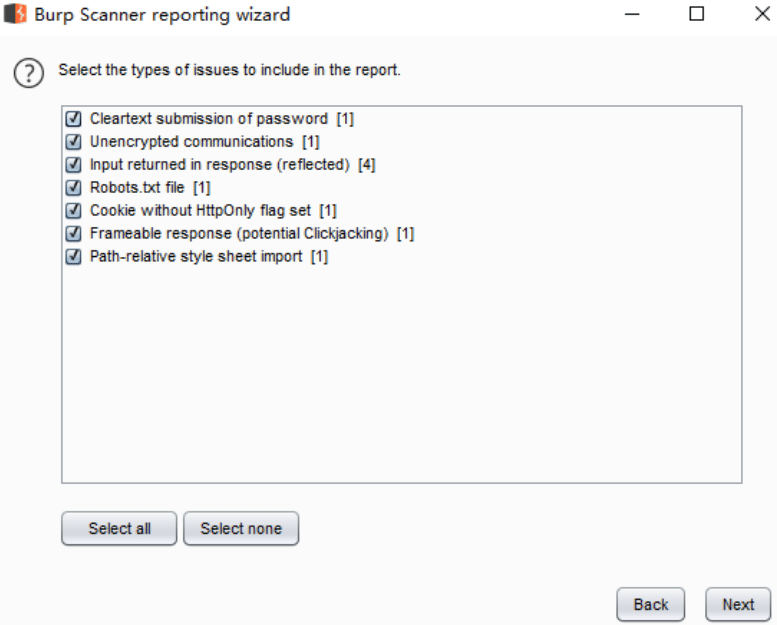Maximize the reporting wizard window
The width and height of the screenshot is (777, 625).
(x=697, y=14)
